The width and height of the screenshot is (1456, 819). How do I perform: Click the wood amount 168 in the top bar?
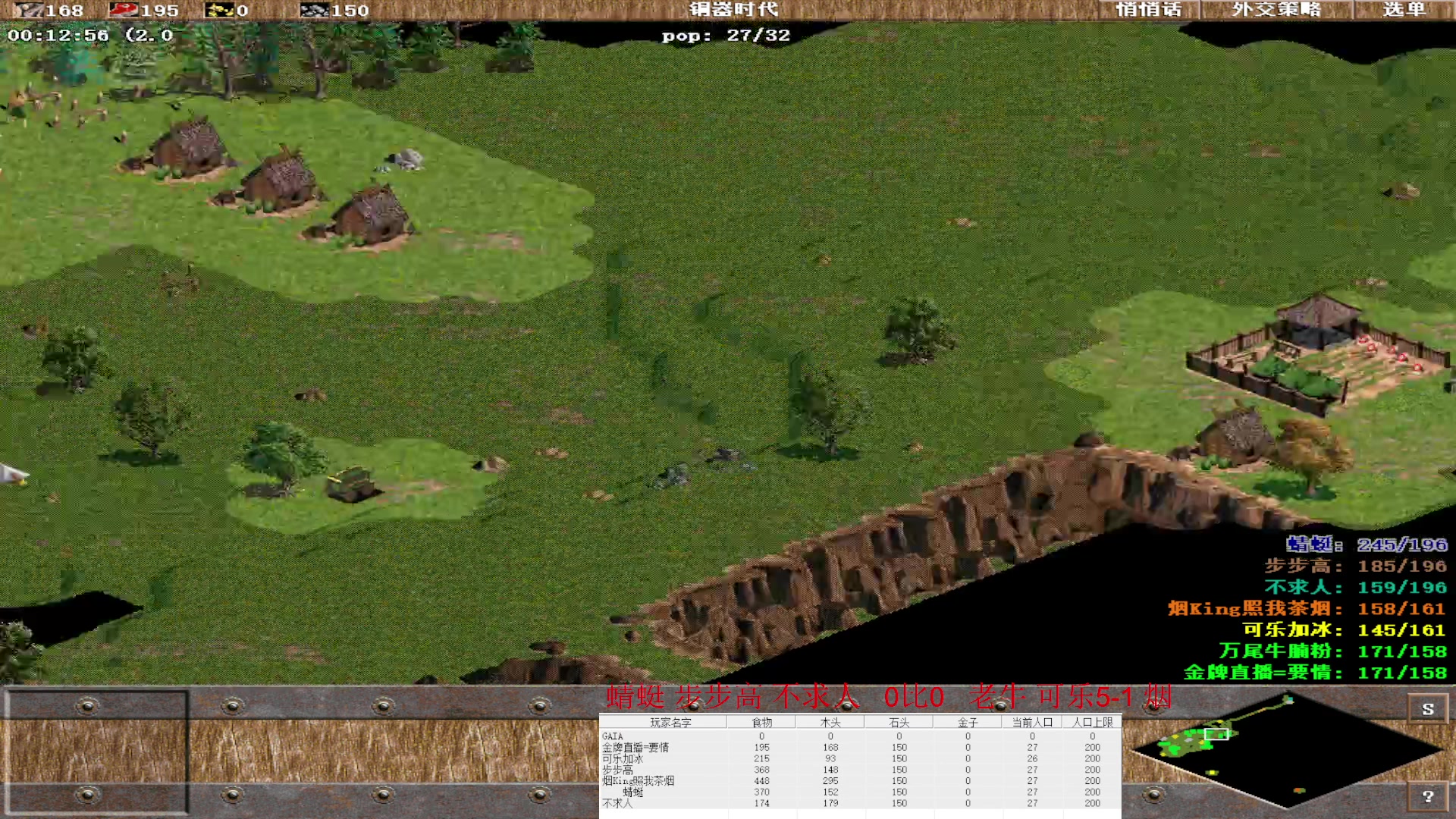coord(64,11)
